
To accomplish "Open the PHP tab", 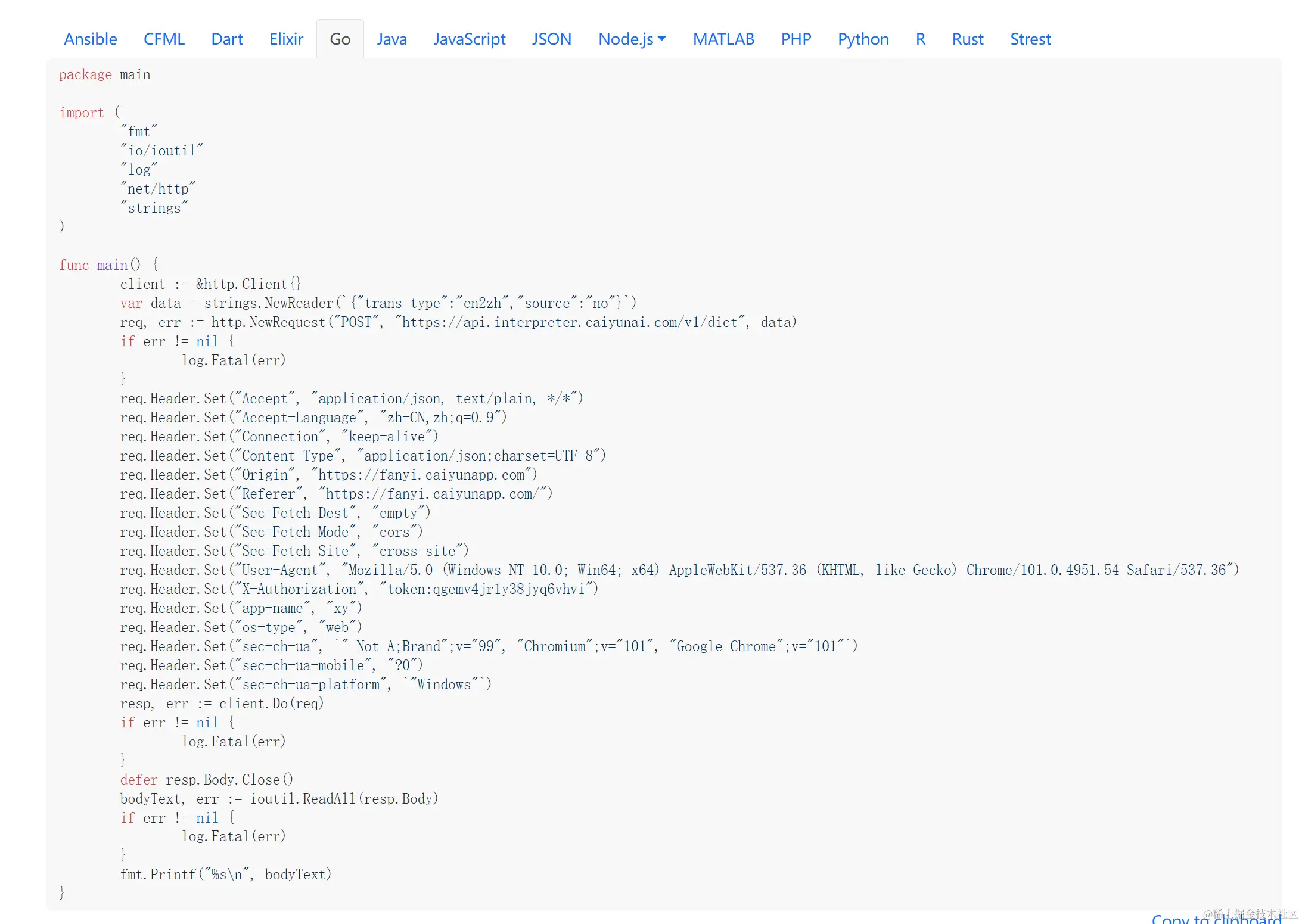I will 796,39.
